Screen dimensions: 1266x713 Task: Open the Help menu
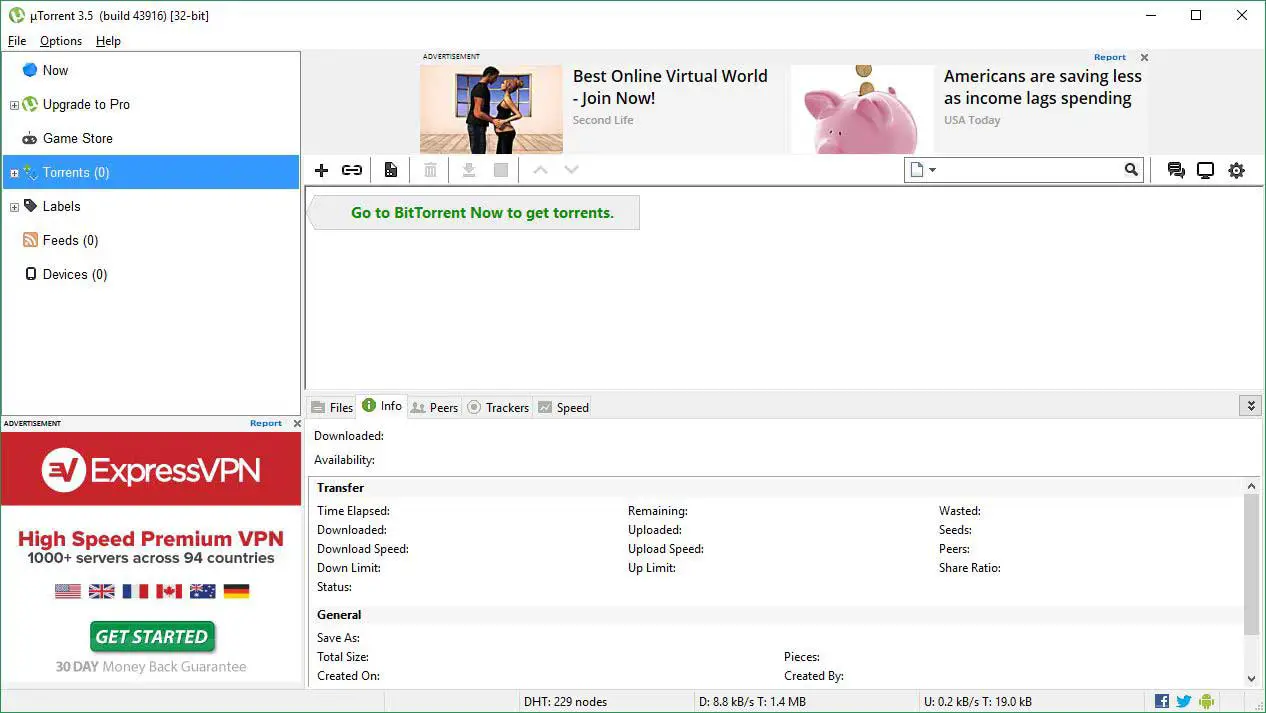click(x=108, y=41)
